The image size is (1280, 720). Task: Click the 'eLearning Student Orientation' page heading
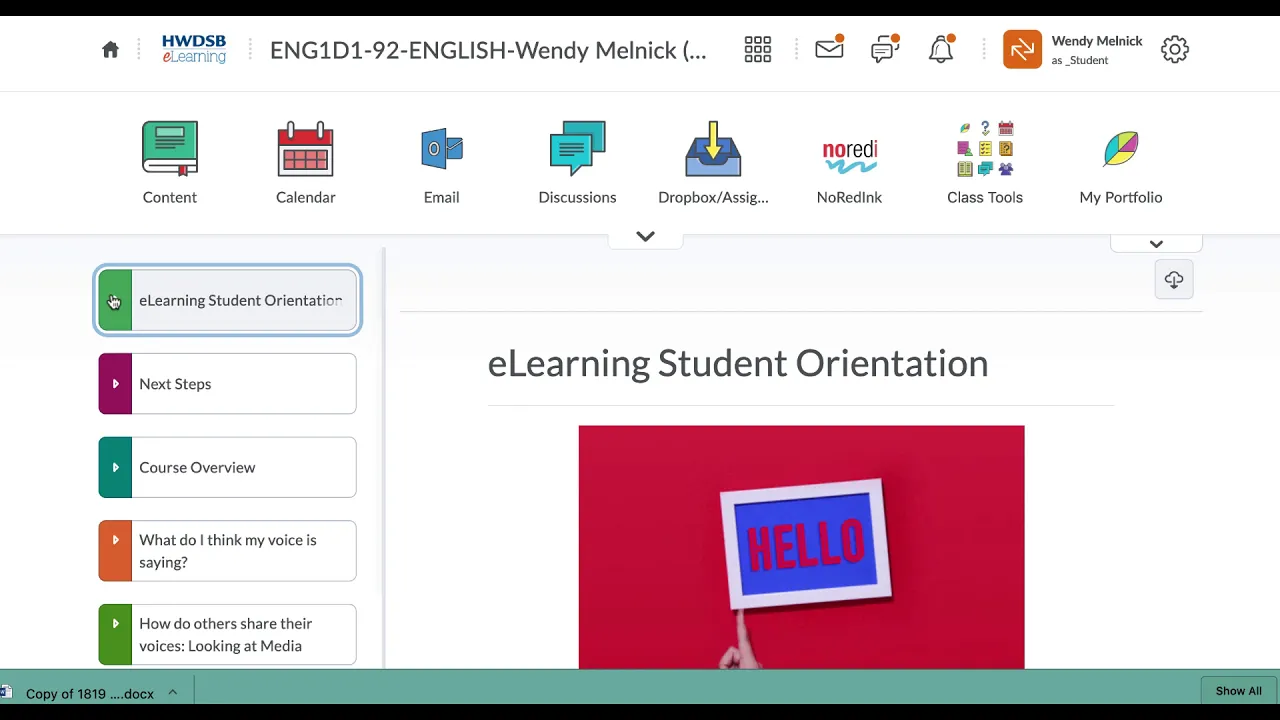click(738, 363)
